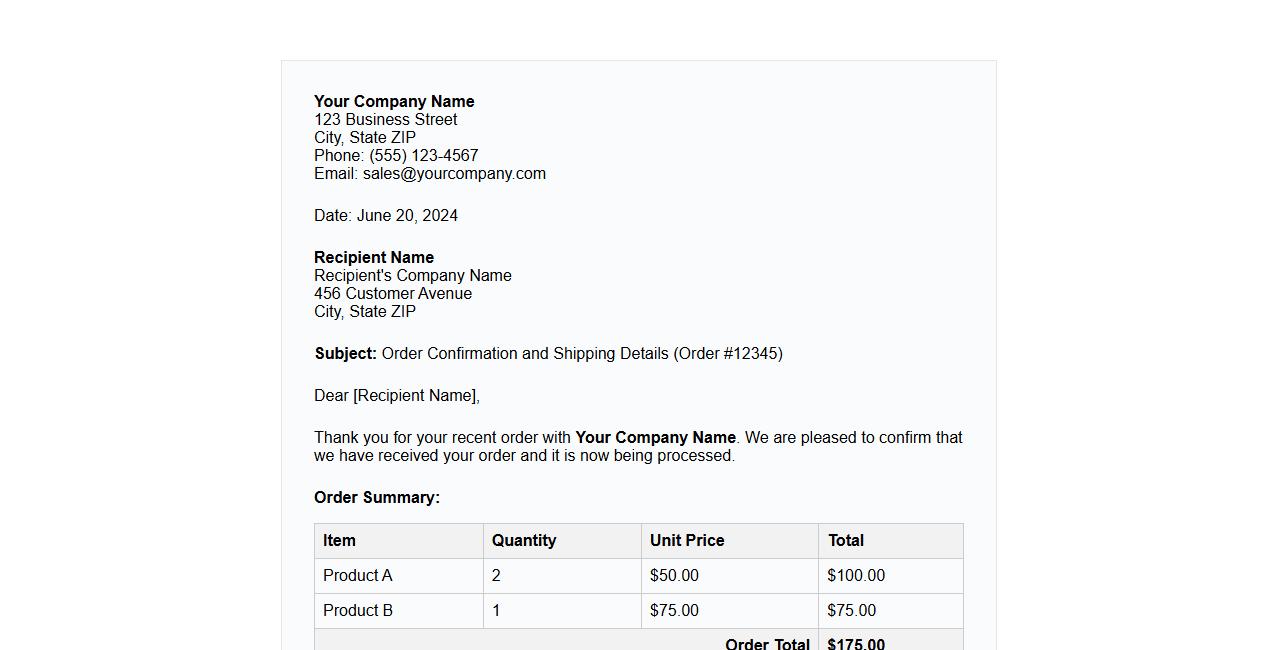Screen dimensions: 1278x650
Task: Click the date June 20, 2024
Action: coord(407,215)
